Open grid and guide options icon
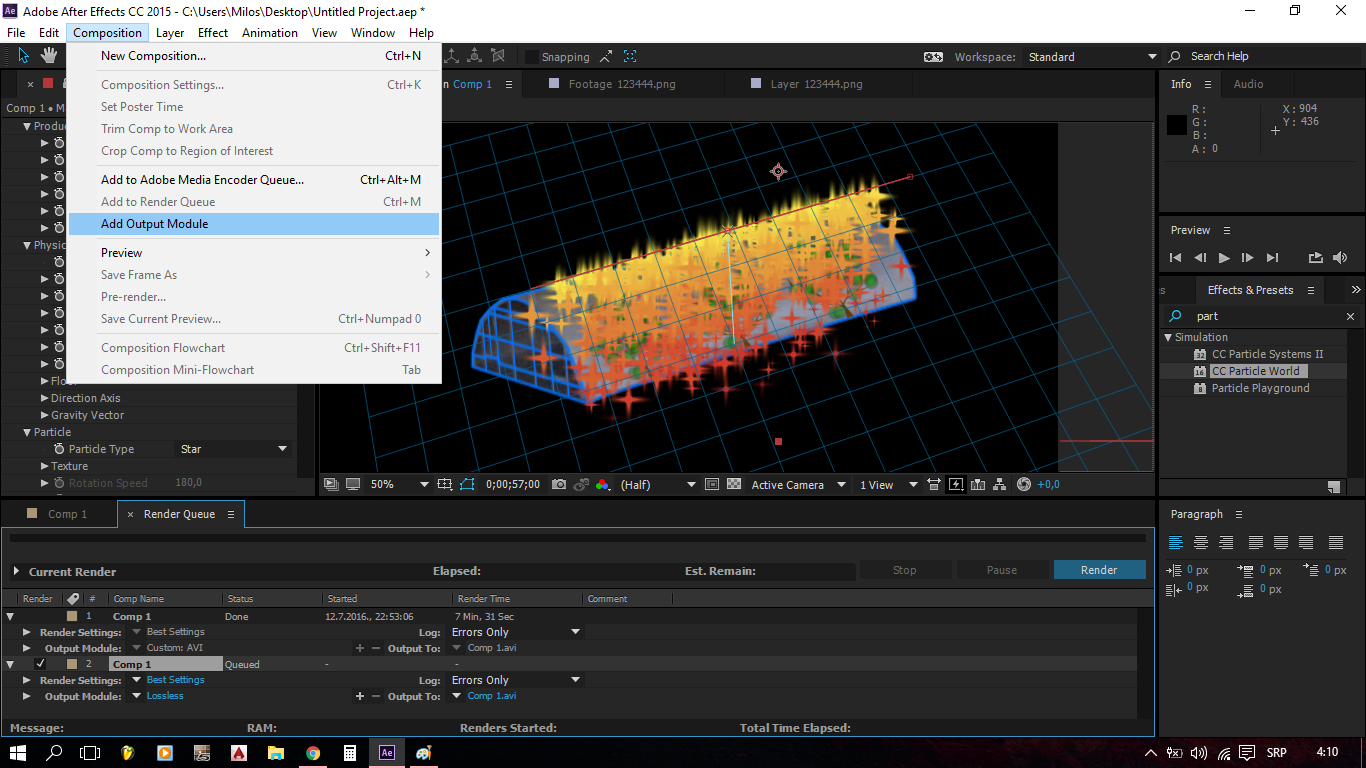 (445, 484)
